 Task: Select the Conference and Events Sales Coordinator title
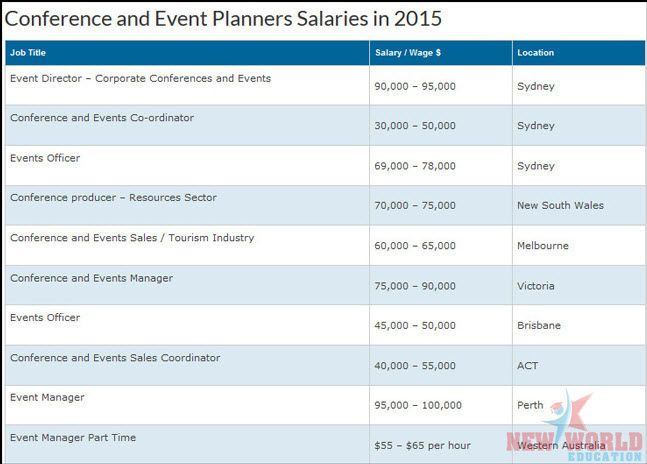click(x=115, y=358)
